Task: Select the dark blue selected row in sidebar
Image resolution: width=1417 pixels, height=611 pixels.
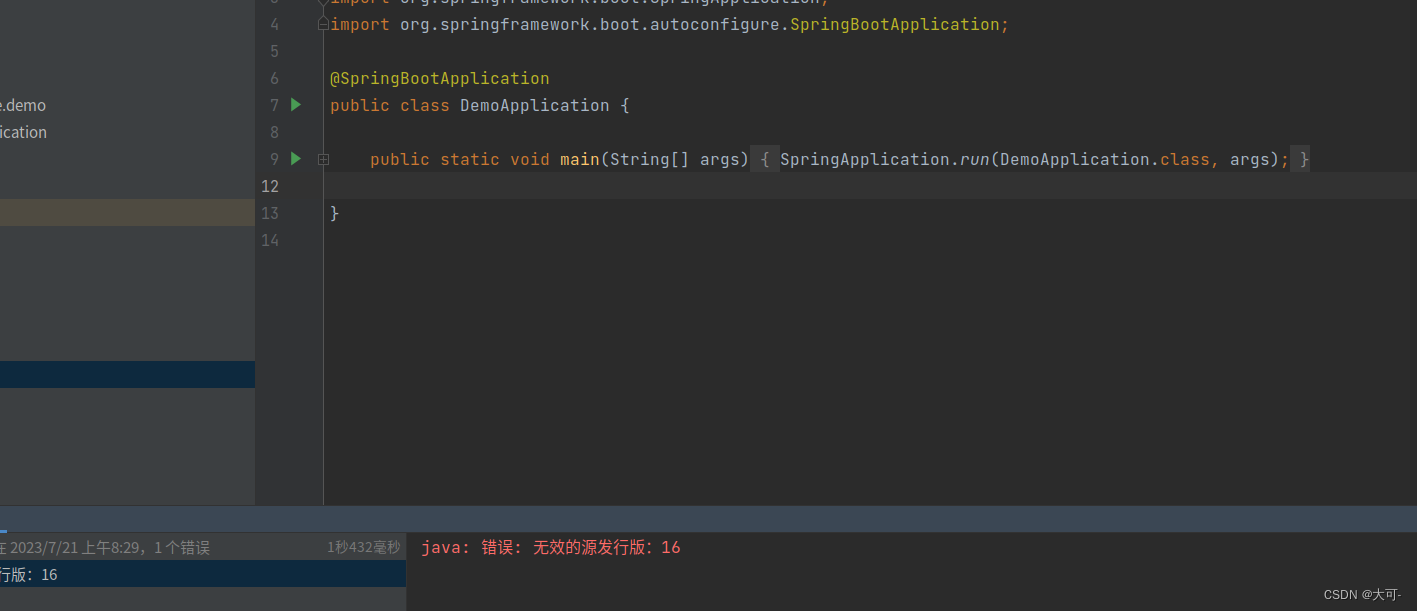Action: coord(127,374)
